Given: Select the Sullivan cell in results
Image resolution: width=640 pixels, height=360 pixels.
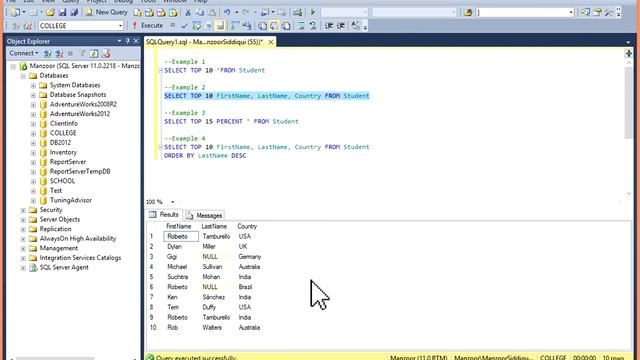Looking at the screenshot, I should point(212,267).
